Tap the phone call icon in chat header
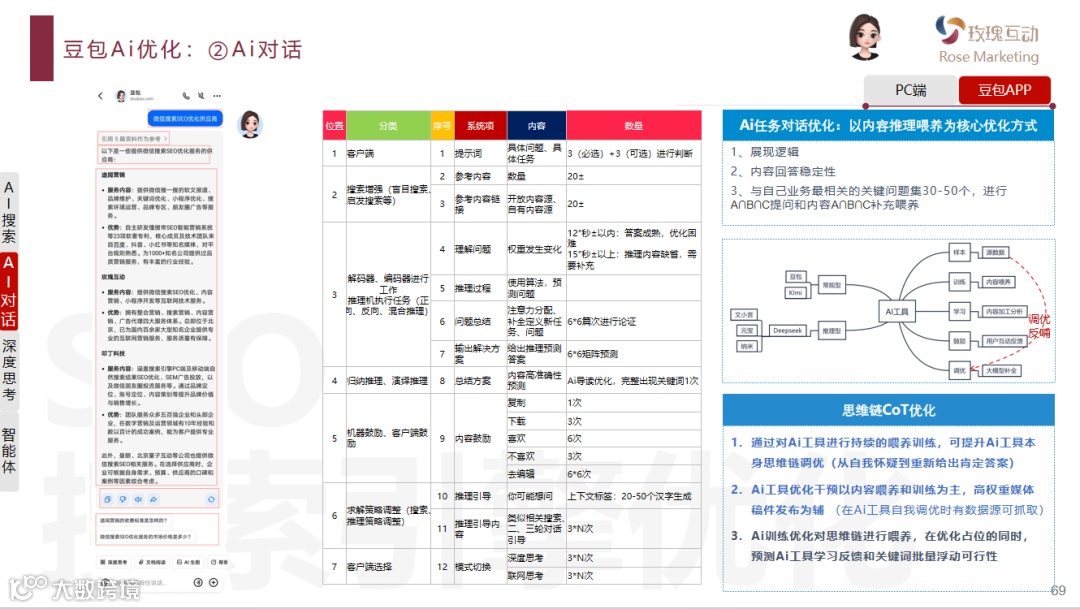 point(186,96)
